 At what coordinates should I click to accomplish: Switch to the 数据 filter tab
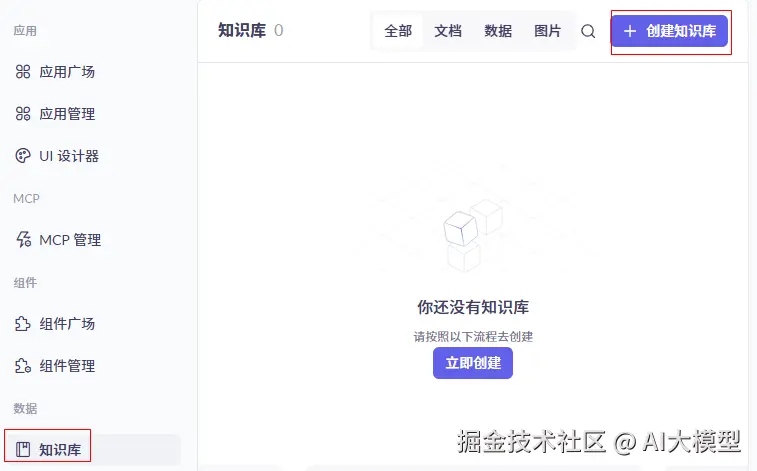pos(498,31)
